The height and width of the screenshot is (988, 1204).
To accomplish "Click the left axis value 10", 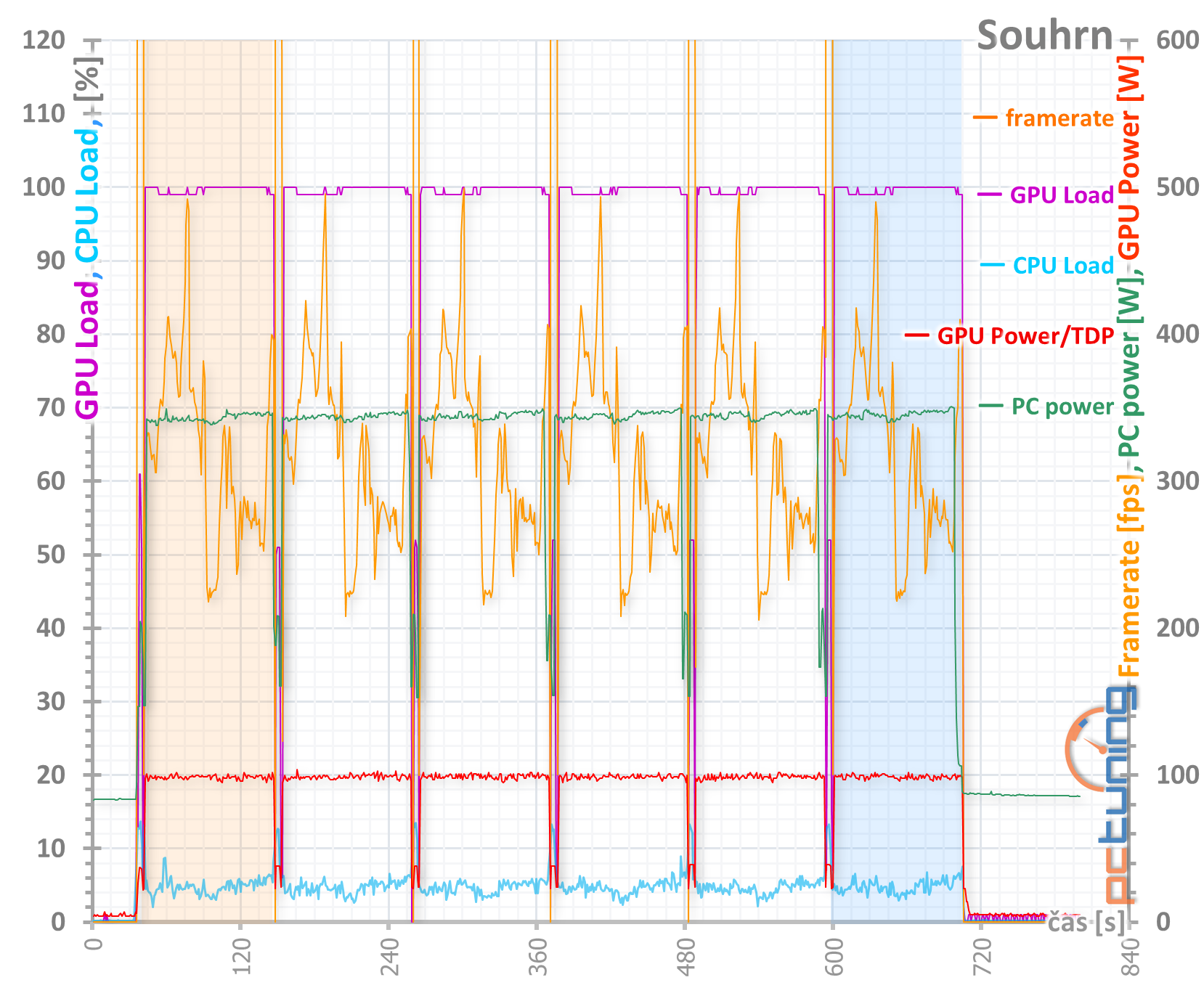I will click(x=51, y=848).
